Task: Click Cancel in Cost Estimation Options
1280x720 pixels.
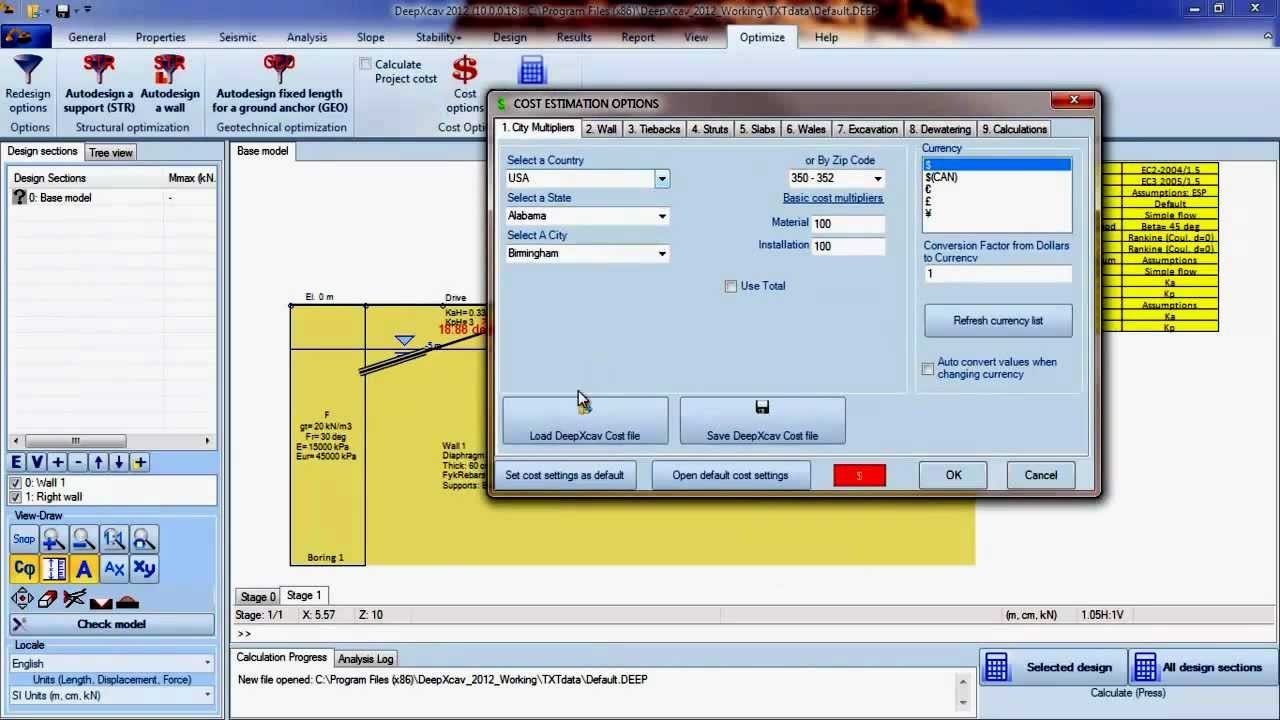Action: pos(1040,475)
